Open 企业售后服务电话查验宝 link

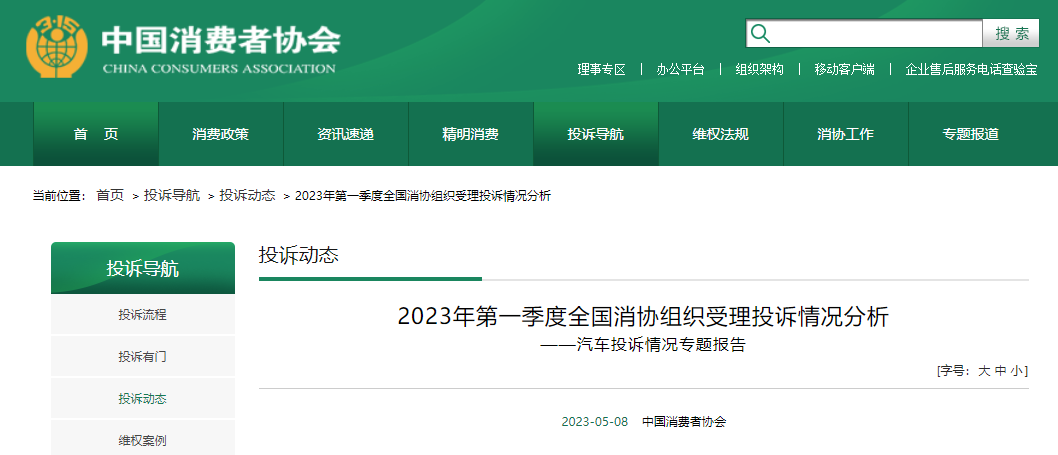[x=971, y=69]
